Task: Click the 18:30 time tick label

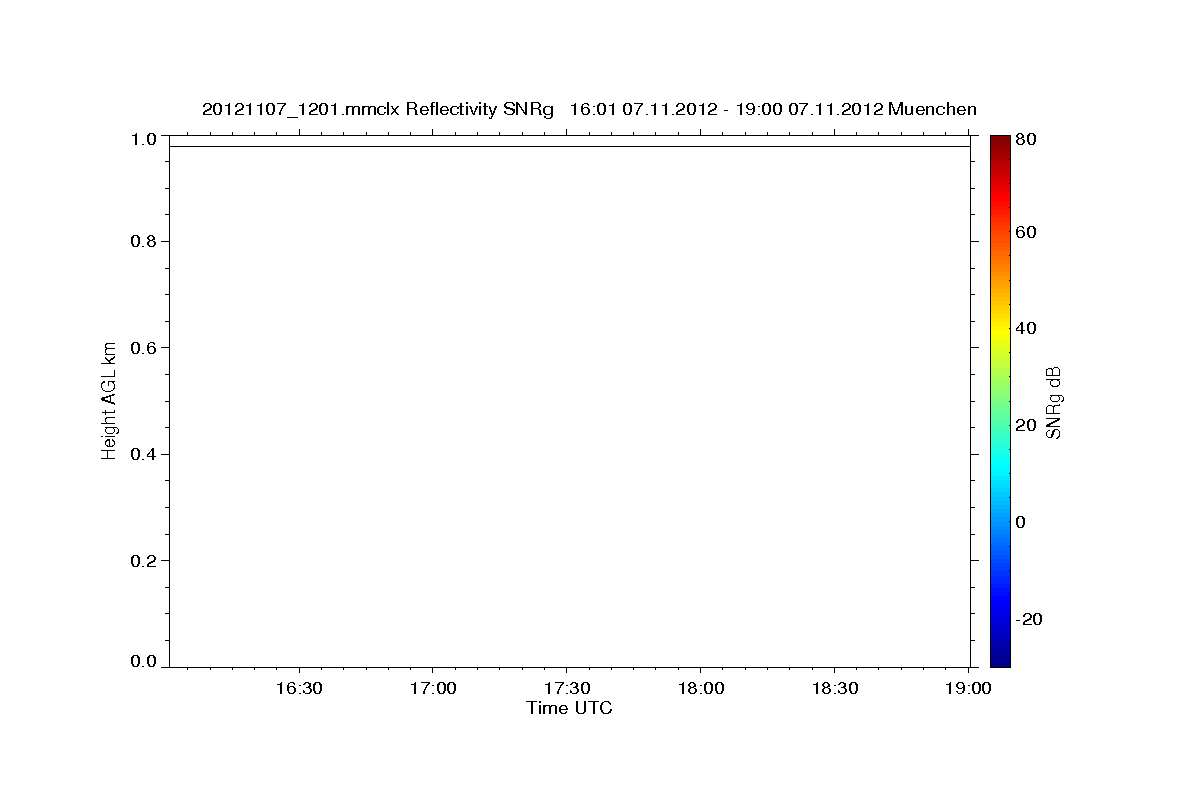Action: (835, 689)
